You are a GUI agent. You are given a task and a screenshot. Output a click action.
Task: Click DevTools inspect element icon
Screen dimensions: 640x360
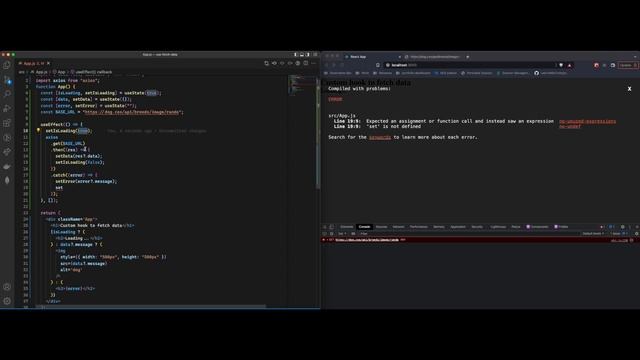click(325, 227)
